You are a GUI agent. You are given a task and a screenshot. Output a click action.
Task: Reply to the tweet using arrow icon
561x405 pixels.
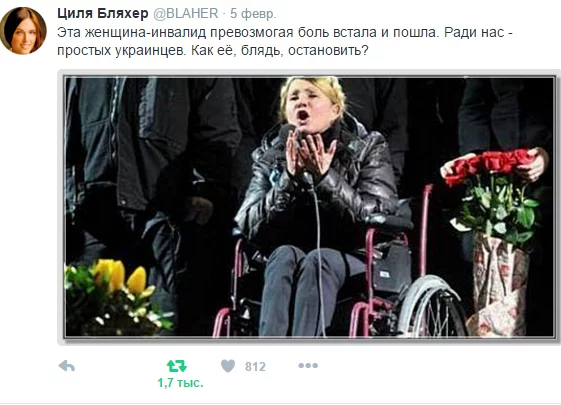point(67,366)
